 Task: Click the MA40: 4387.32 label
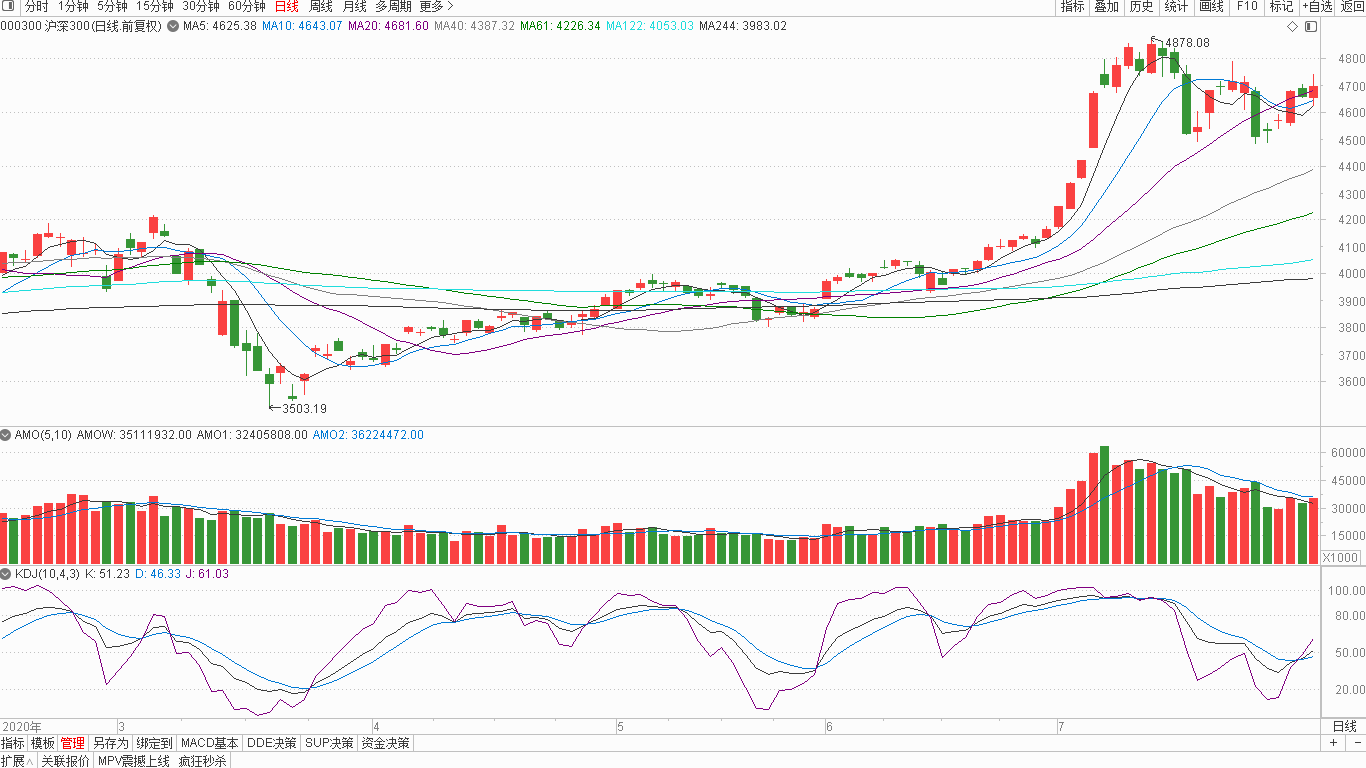tap(475, 26)
